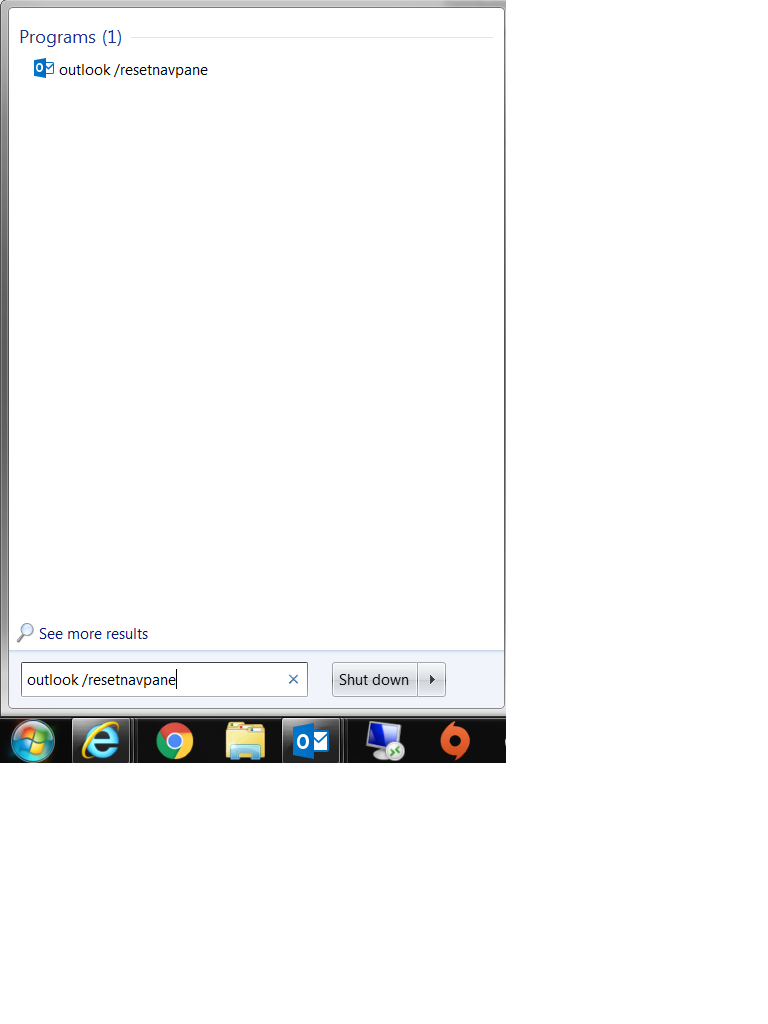The image size is (768, 1024).
Task: Open Remote Desktop Connection from taskbar
Action: click(x=384, y=741)
